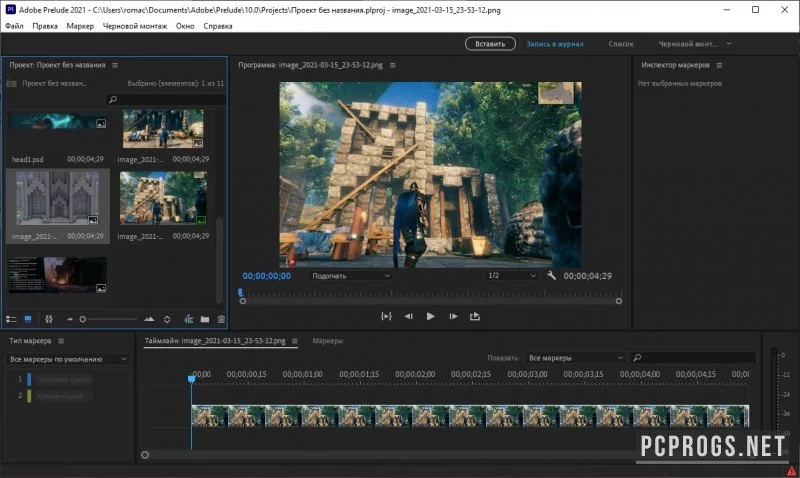Click duration timecode 00;00;04;29 in monitor

(x=587, y=276)
